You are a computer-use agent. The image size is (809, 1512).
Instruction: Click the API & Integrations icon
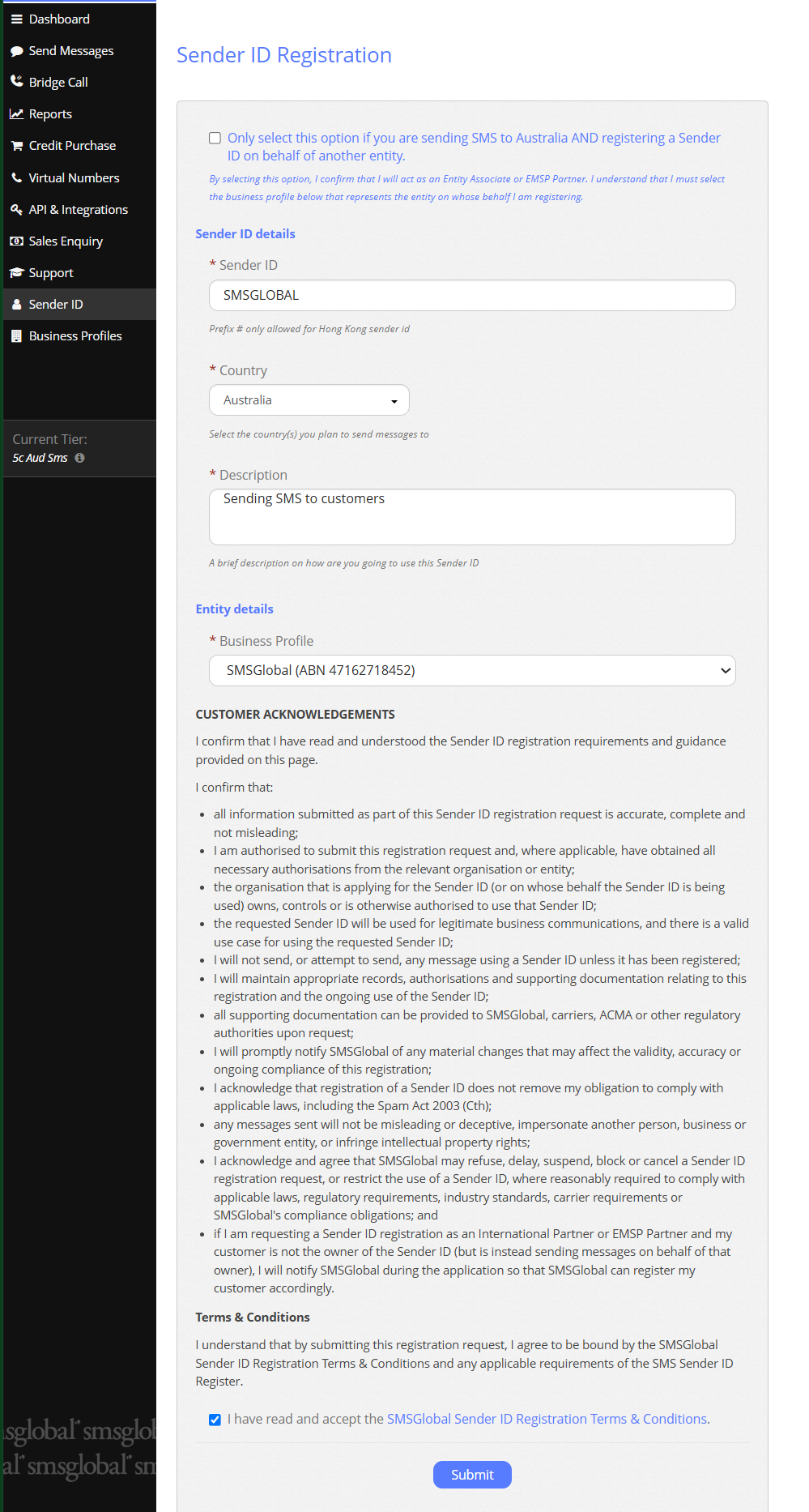(x=16, y=209)
